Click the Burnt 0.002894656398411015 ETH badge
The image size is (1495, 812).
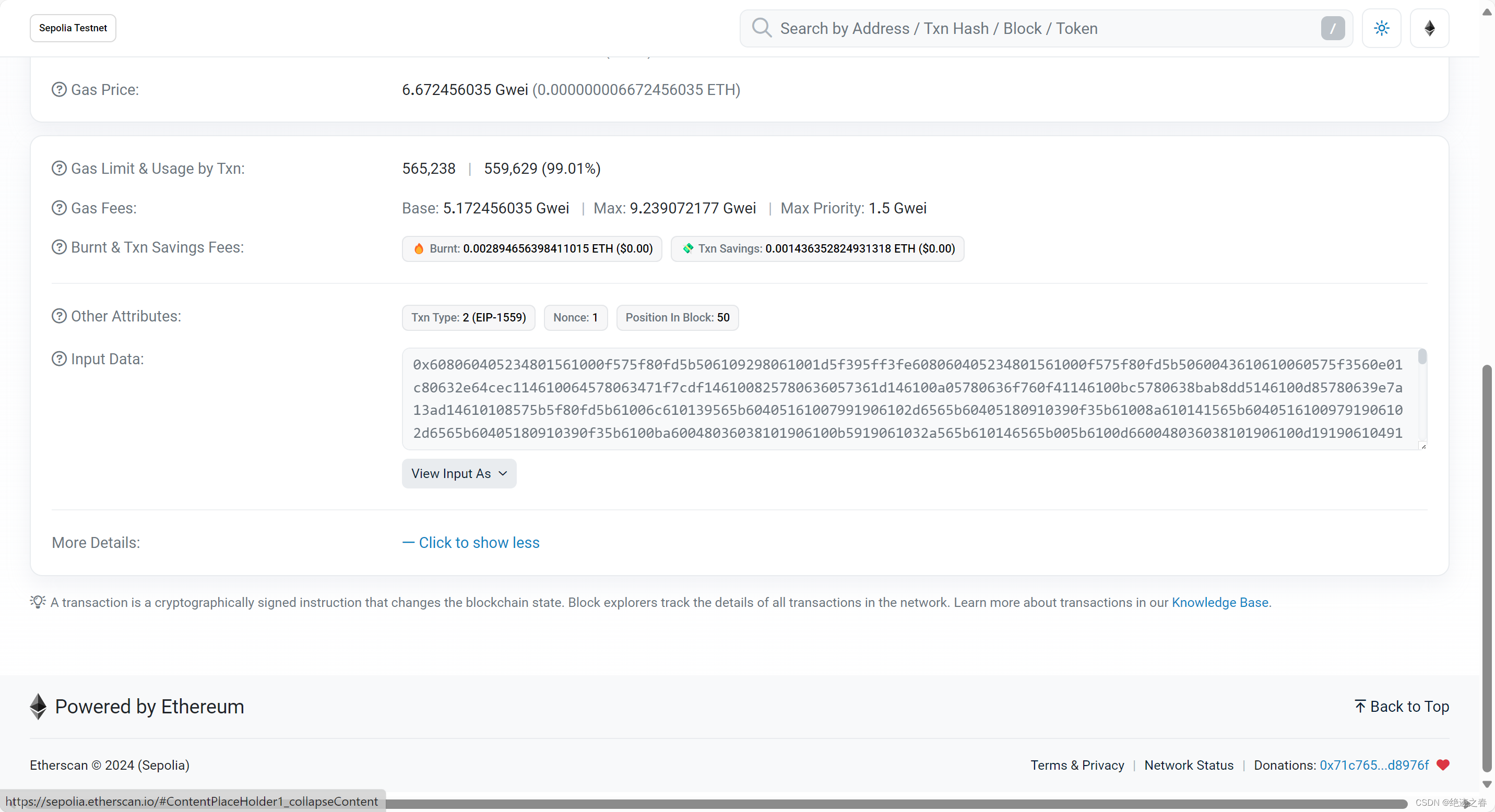(531, 248)
